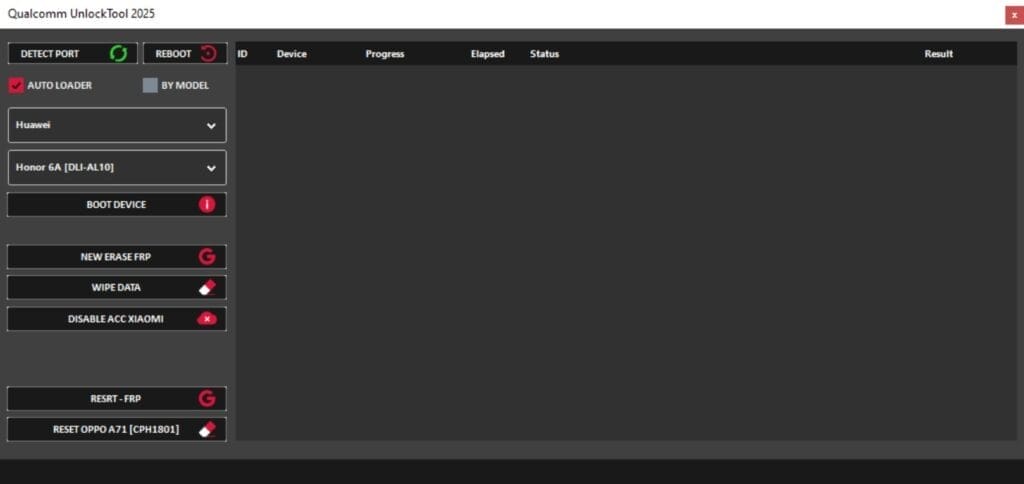Click the Device column header
Viewport: 1024px width, 484px height.
click(x=292, y=54)
